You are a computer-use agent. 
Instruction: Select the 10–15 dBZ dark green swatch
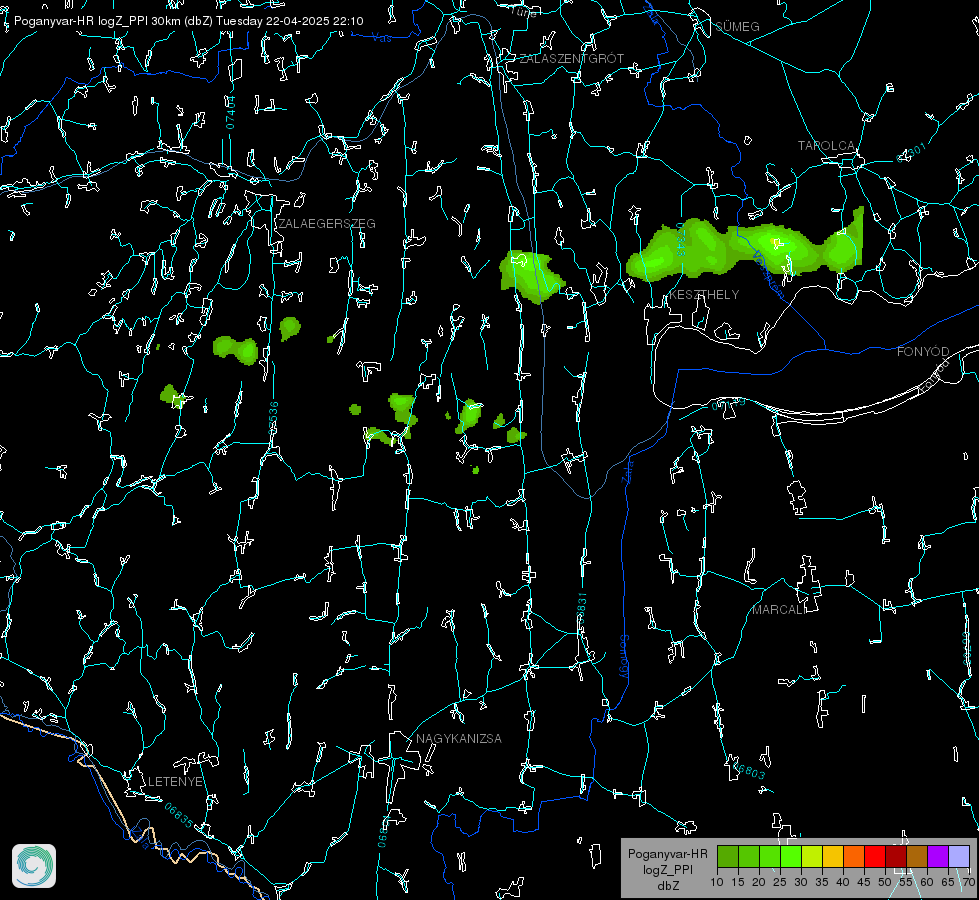728,856
